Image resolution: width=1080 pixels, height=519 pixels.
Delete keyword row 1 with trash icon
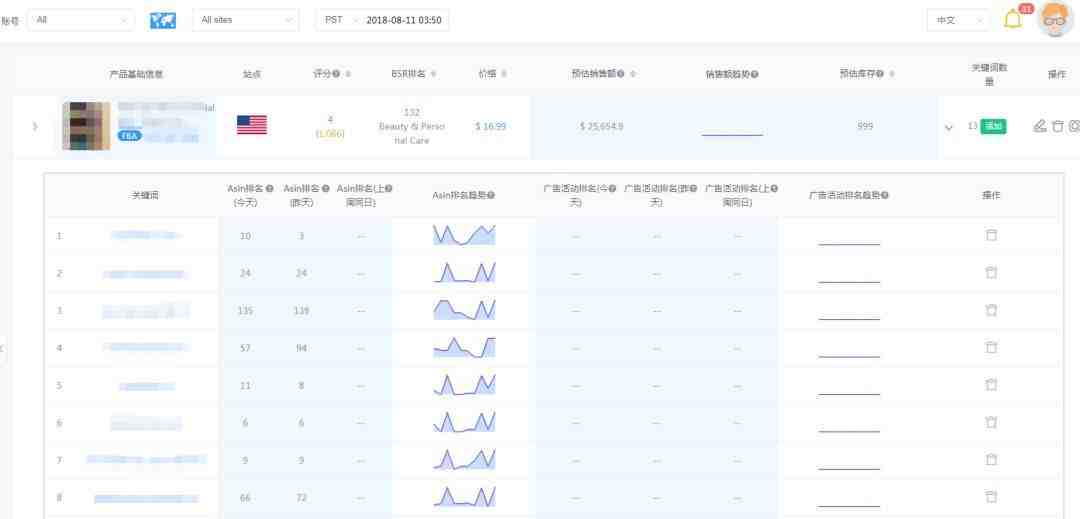click(x=991, y=235)
